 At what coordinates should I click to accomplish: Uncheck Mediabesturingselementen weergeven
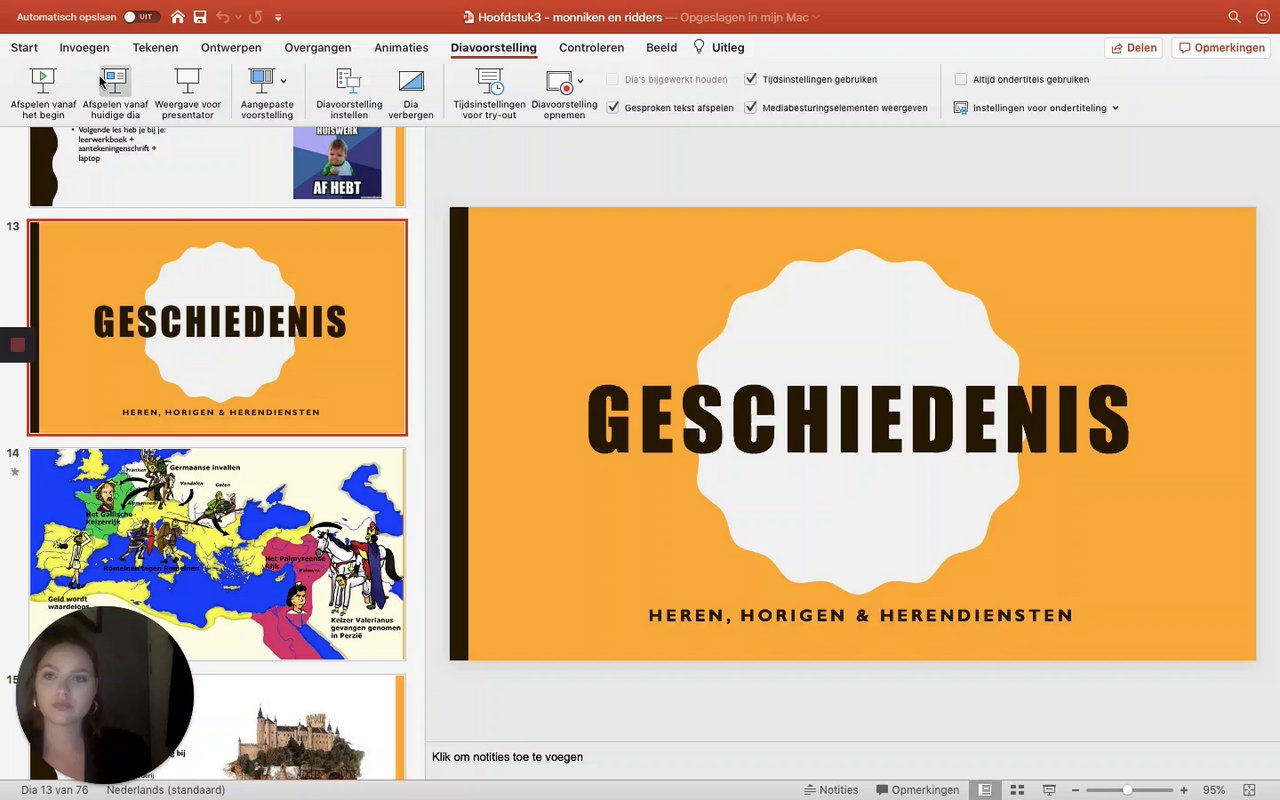pos(751,107)
